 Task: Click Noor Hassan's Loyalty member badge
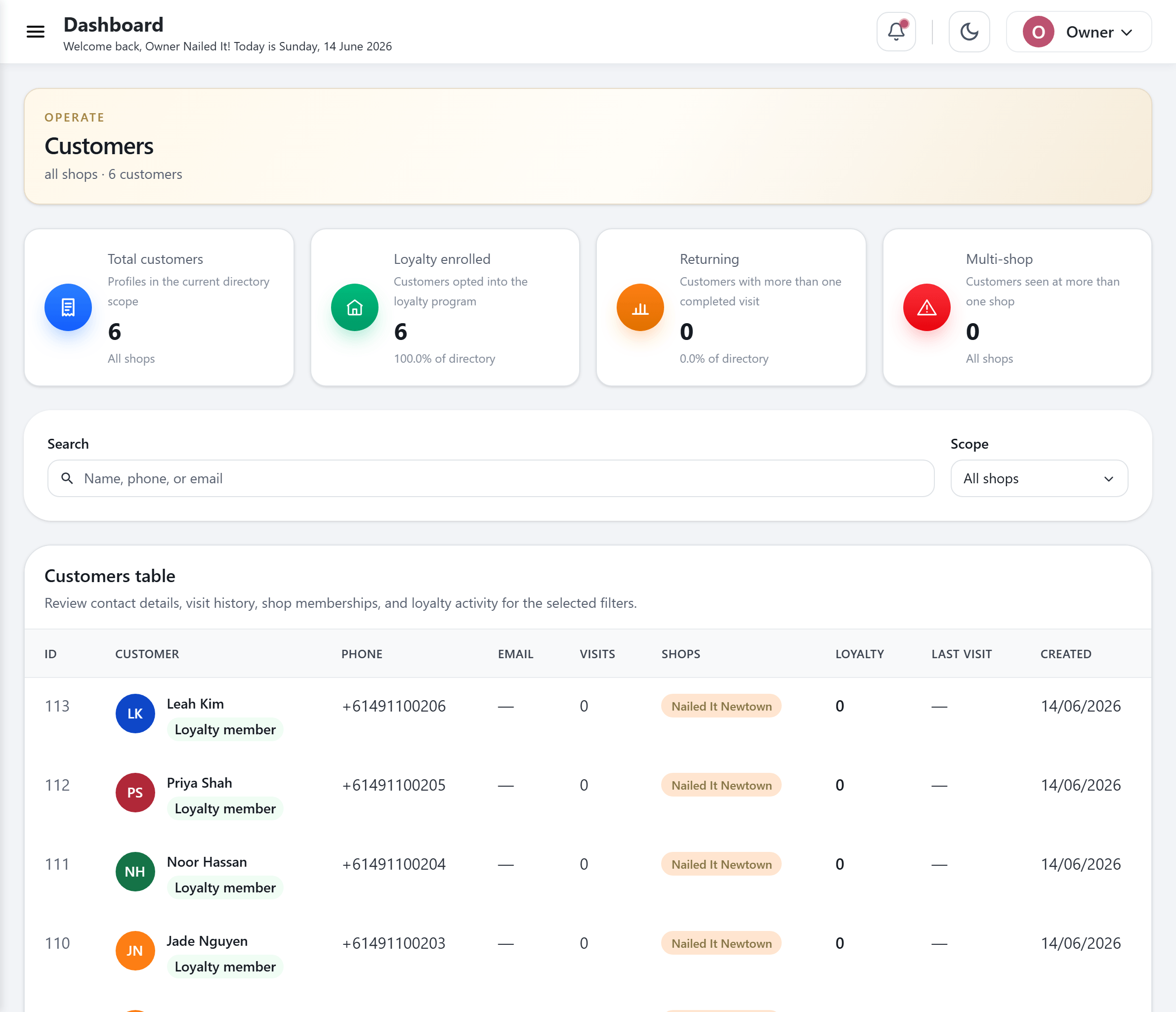225,887
